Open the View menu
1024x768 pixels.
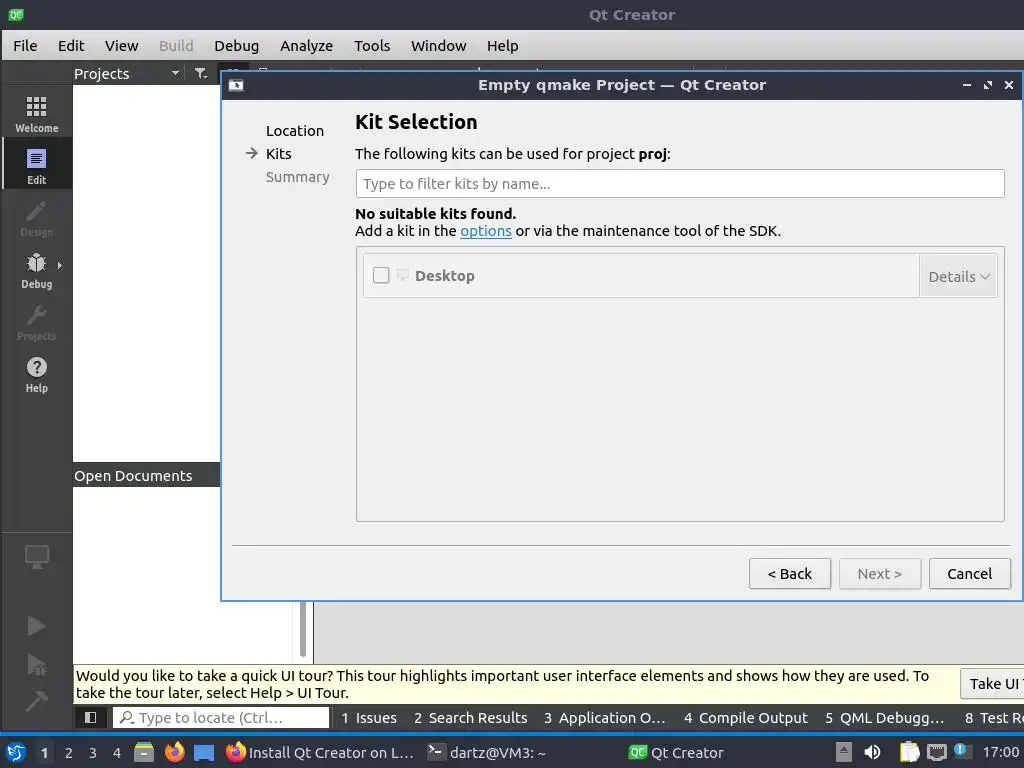[121, 46]
